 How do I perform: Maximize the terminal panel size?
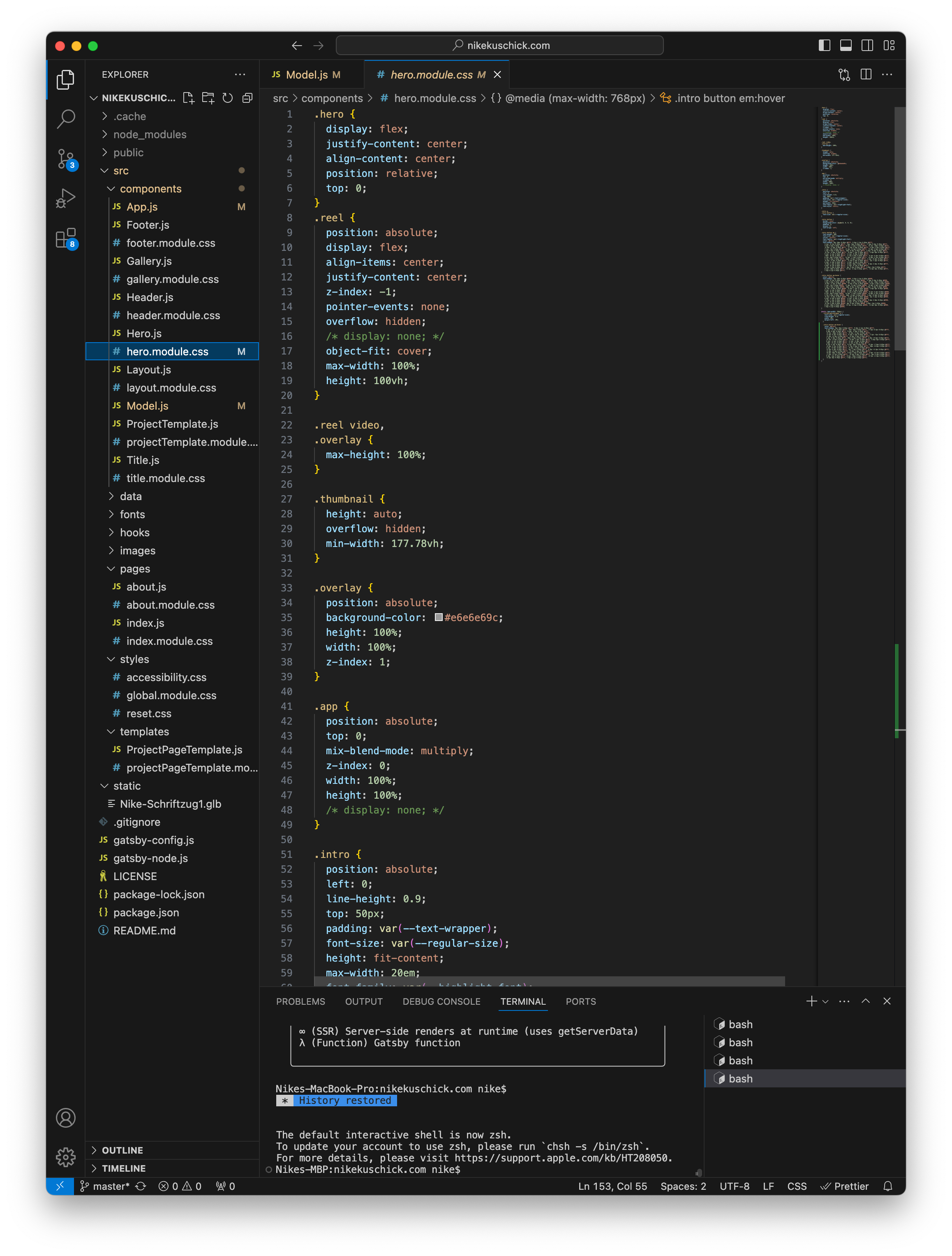[x=866, y=1001]
